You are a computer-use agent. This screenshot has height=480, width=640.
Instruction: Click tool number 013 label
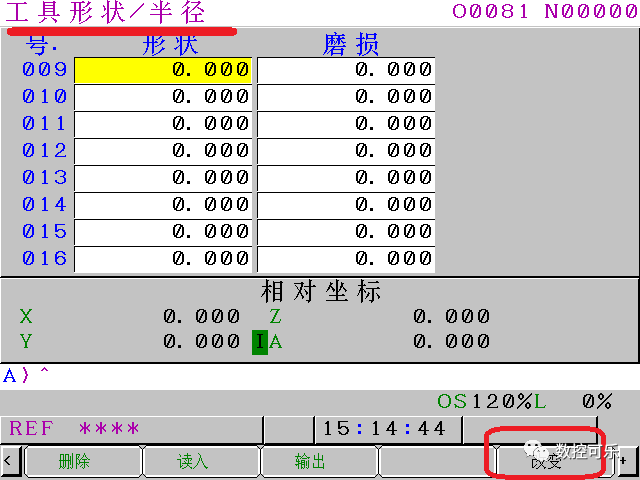pos(44,177)
